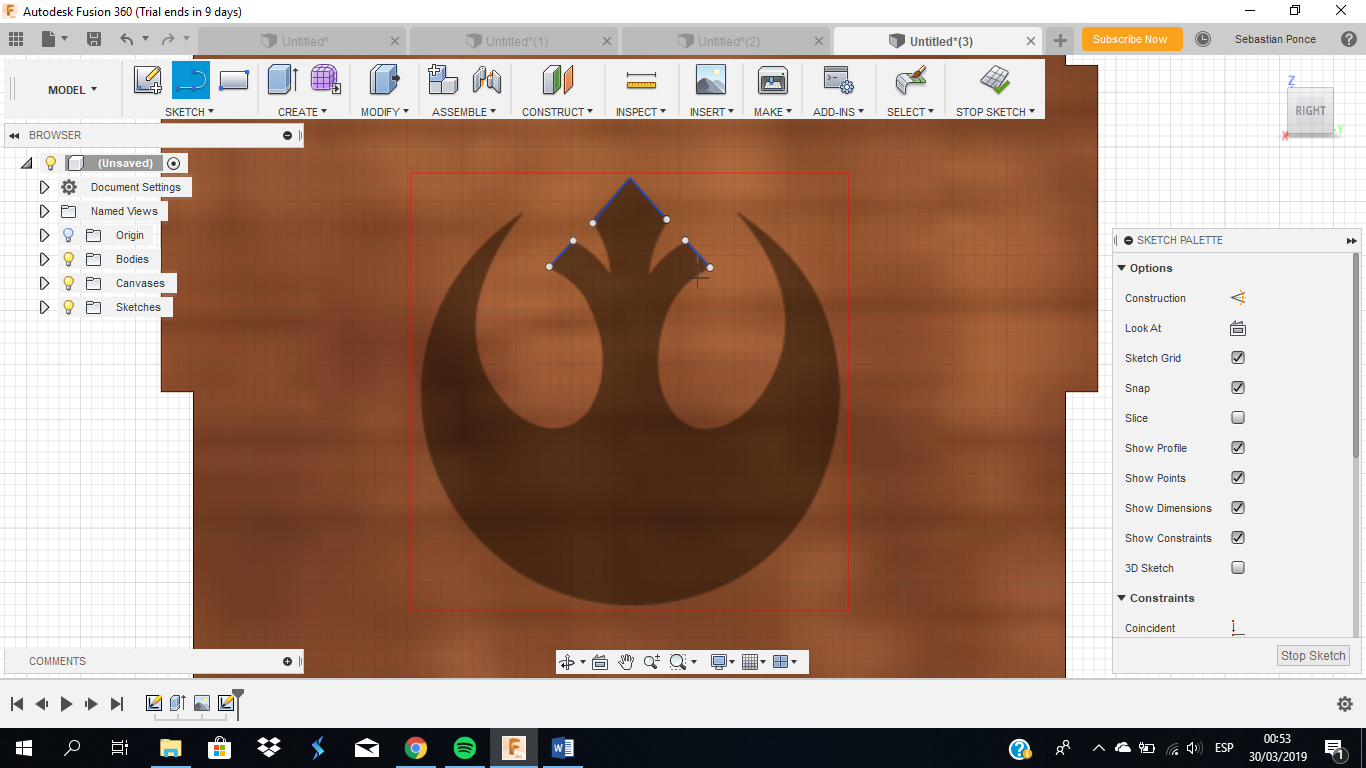Click the Measure ruler icon
Image resolution: width=1366 pixels, height=768 pixels.
(x=640, y=80)
